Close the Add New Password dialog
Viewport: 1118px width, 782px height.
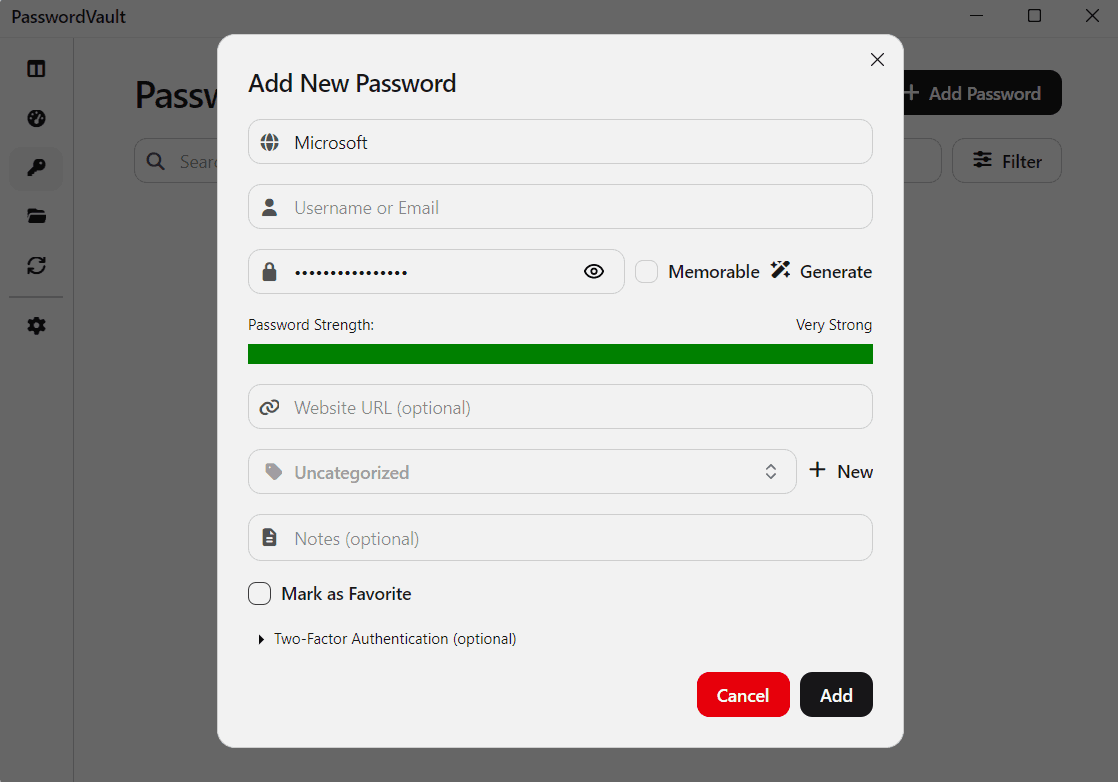point(877,59)
